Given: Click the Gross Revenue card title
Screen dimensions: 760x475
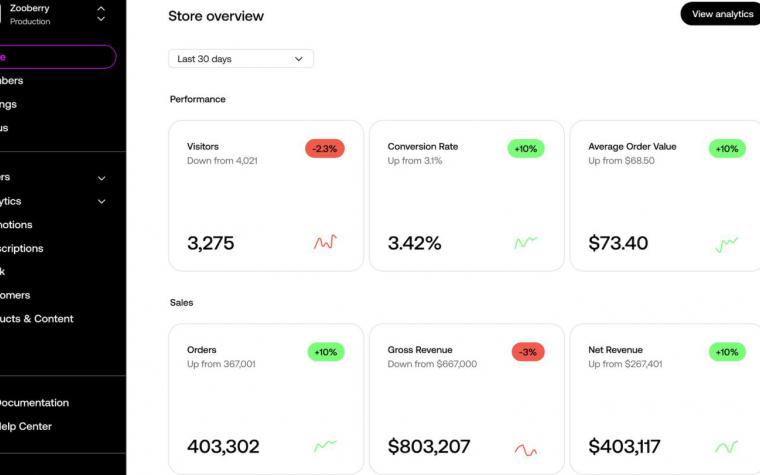Looking at the screenshot, I should pos(420,350).
